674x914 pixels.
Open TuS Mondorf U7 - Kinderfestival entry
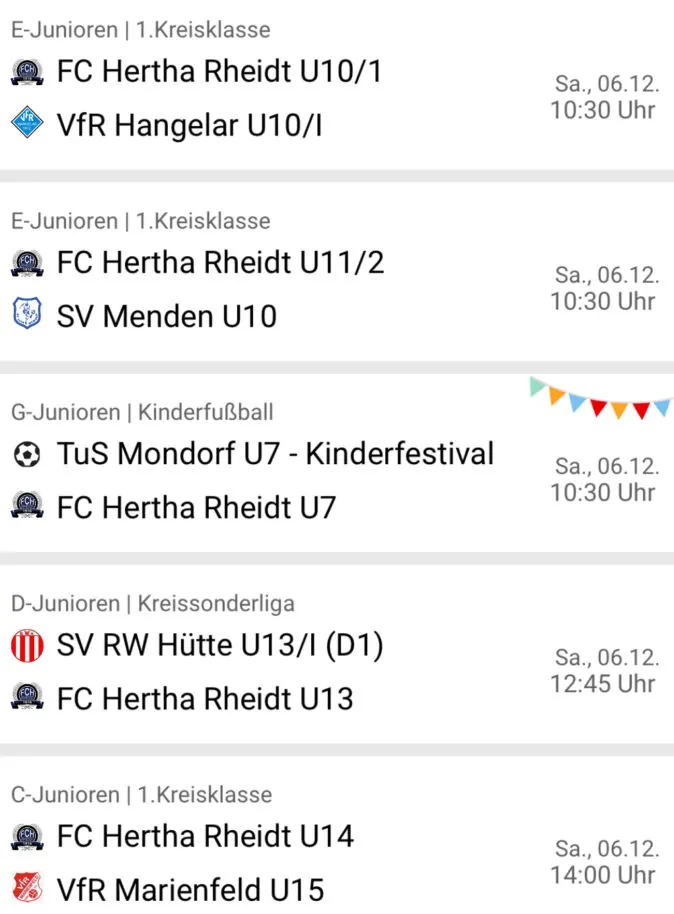pyautogui.click(x=275, y=454)
